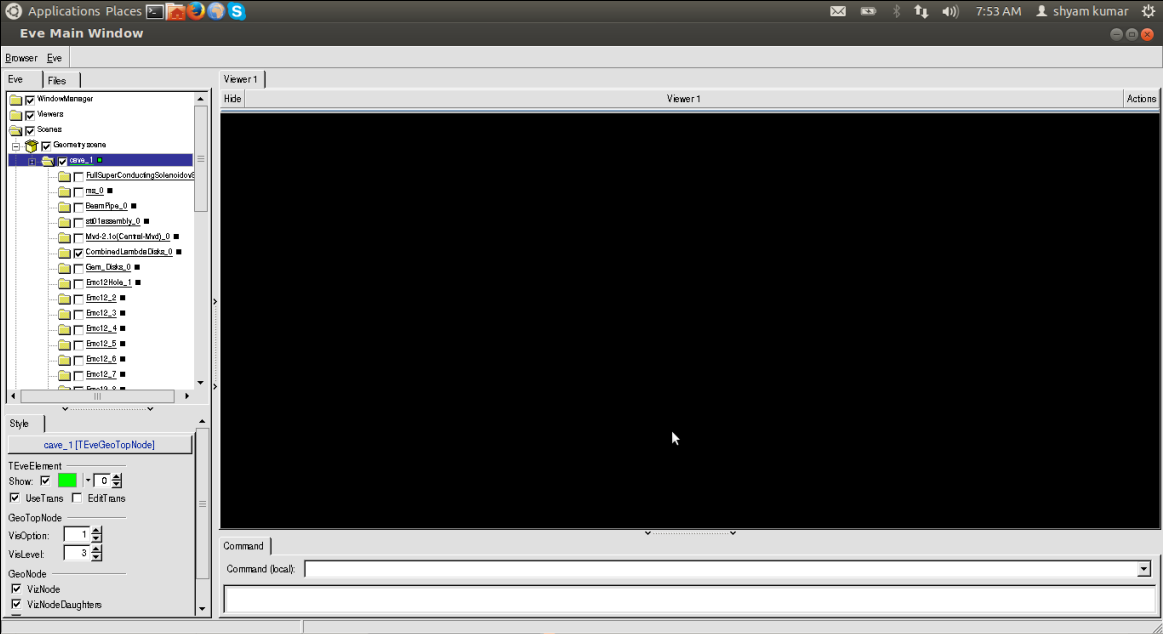Open the Terminal from the top panel
Viewport: 1163px width, 634px height.
pos(155,11)
